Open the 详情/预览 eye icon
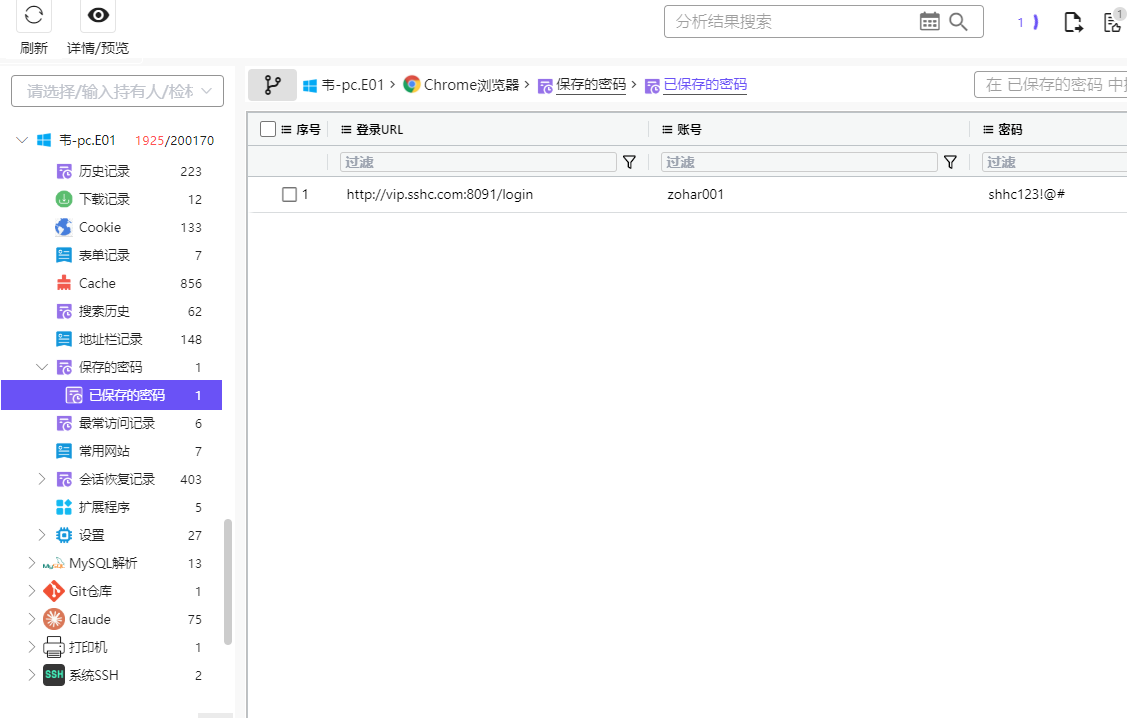 98,15
